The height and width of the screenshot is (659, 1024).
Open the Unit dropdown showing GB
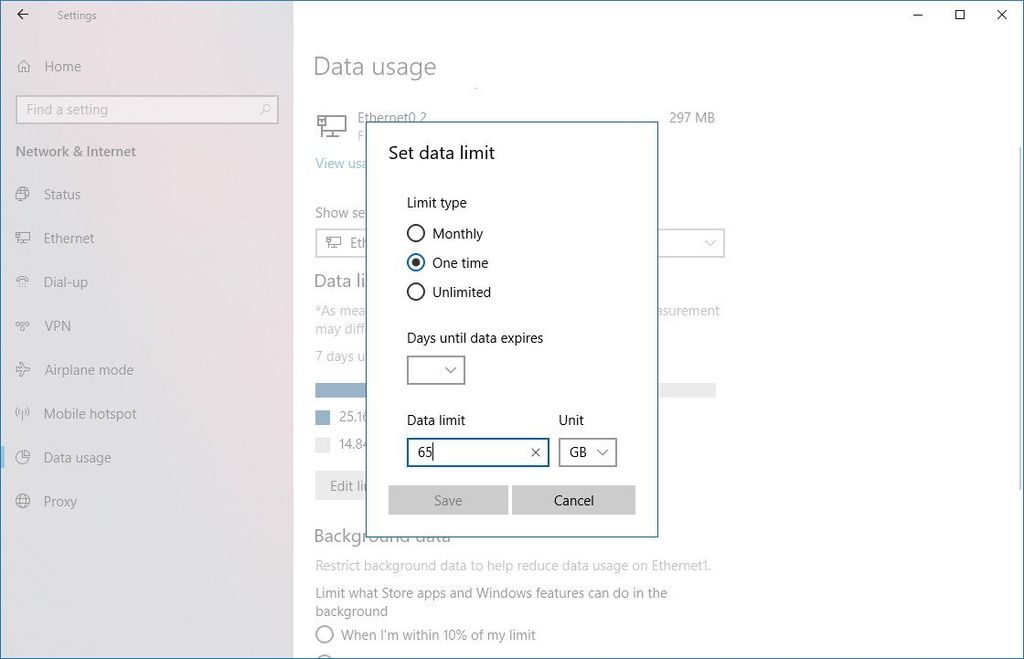587,452
